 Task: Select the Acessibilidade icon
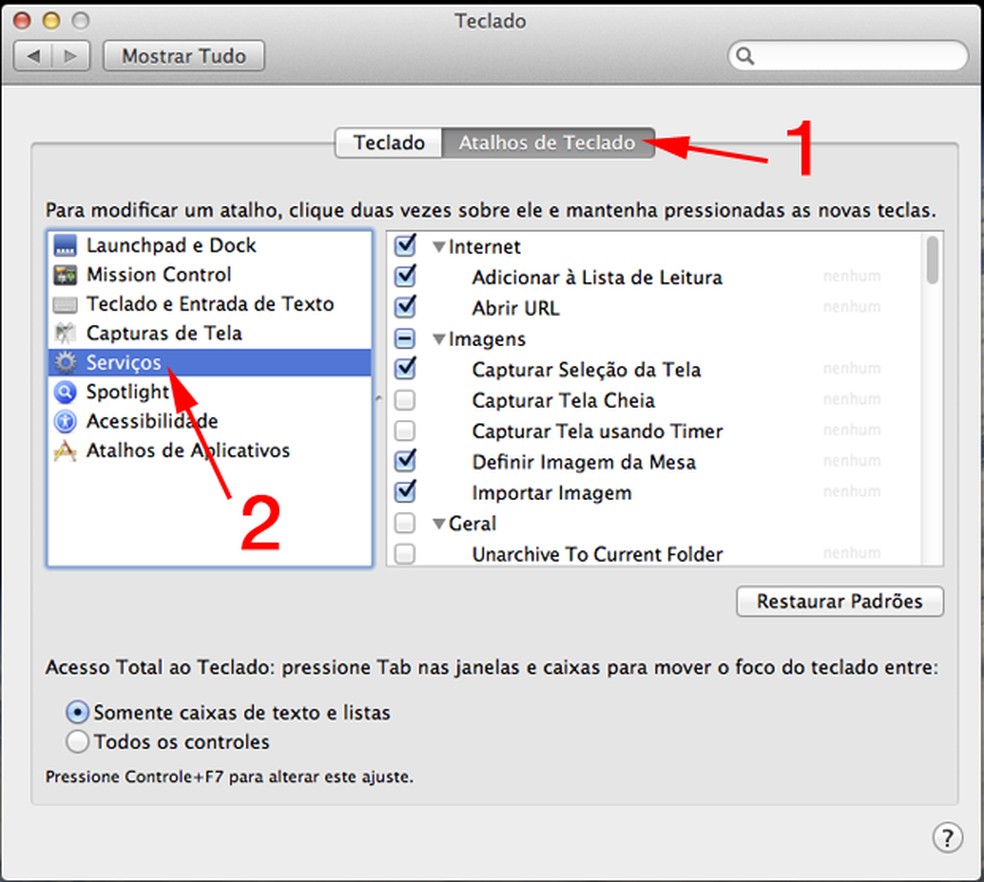click(65, 421)
